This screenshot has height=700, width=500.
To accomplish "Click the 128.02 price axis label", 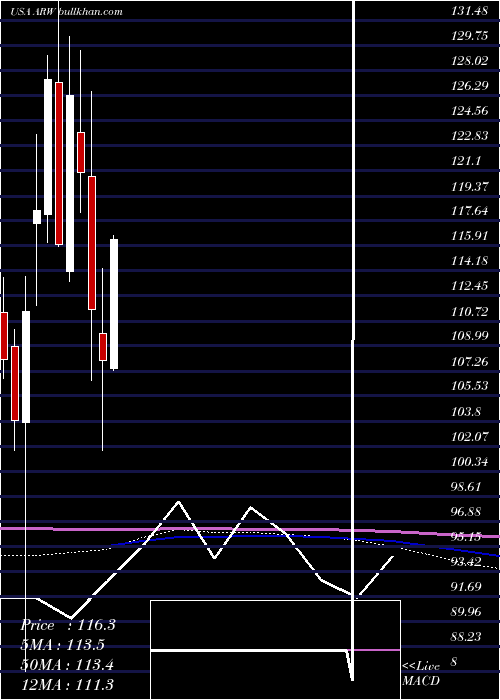I will [x=469, y=62].
